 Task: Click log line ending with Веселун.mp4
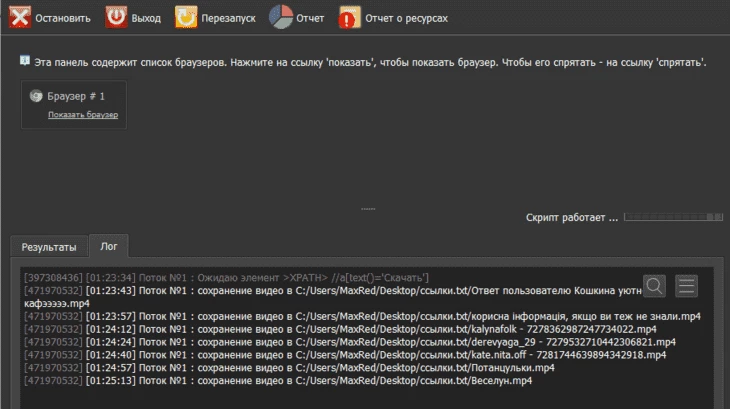(278, 381)
